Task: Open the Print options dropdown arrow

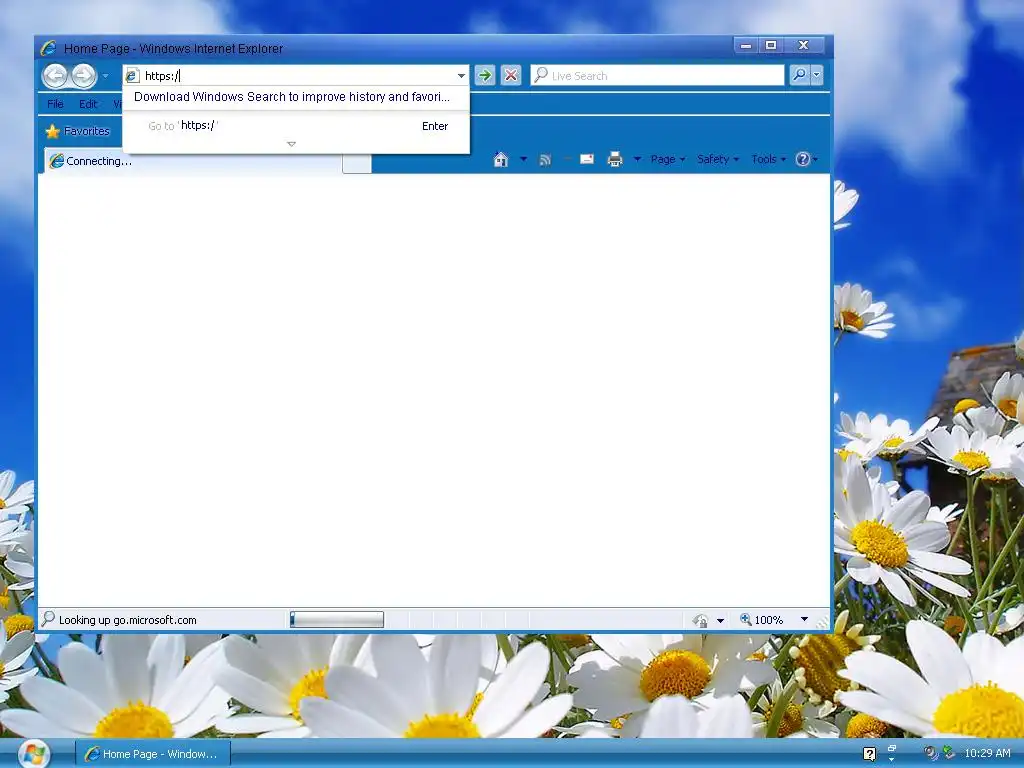Action: (637, 159)
